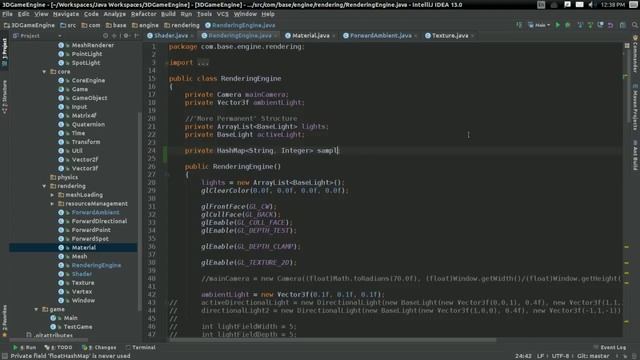This screenshot has height=360, width=640.
Task: Click the Project tree horizontal scrollbar
Action: pos(49,340)
